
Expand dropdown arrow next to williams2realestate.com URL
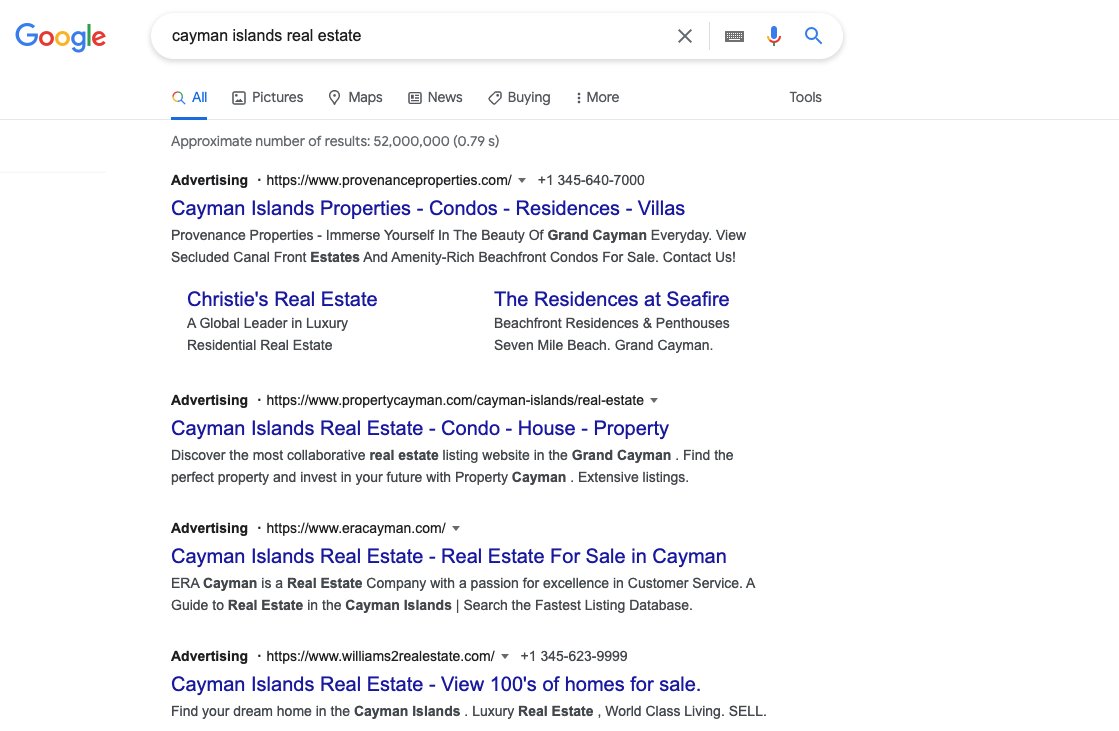coord(505,656)
